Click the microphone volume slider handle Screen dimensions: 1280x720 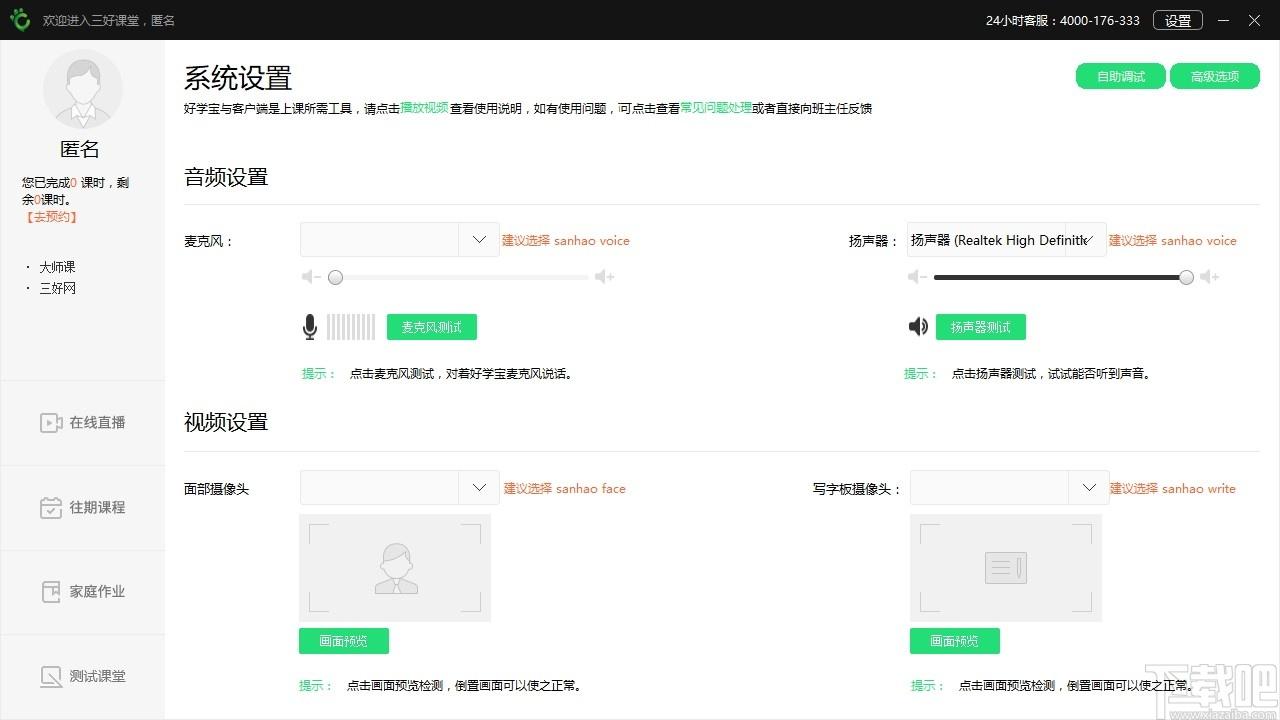coord(336,277)
